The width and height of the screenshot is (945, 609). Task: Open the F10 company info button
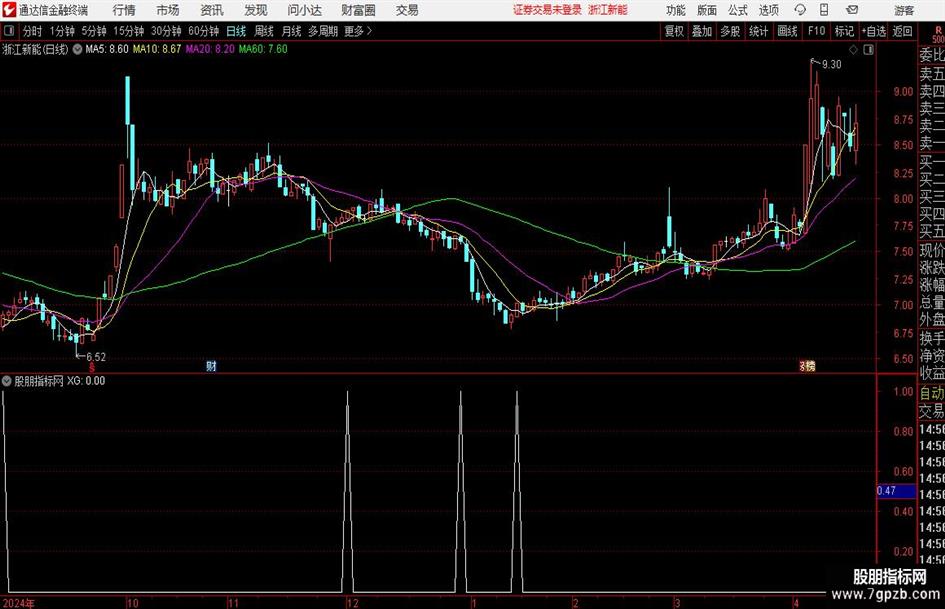[816, 31]
